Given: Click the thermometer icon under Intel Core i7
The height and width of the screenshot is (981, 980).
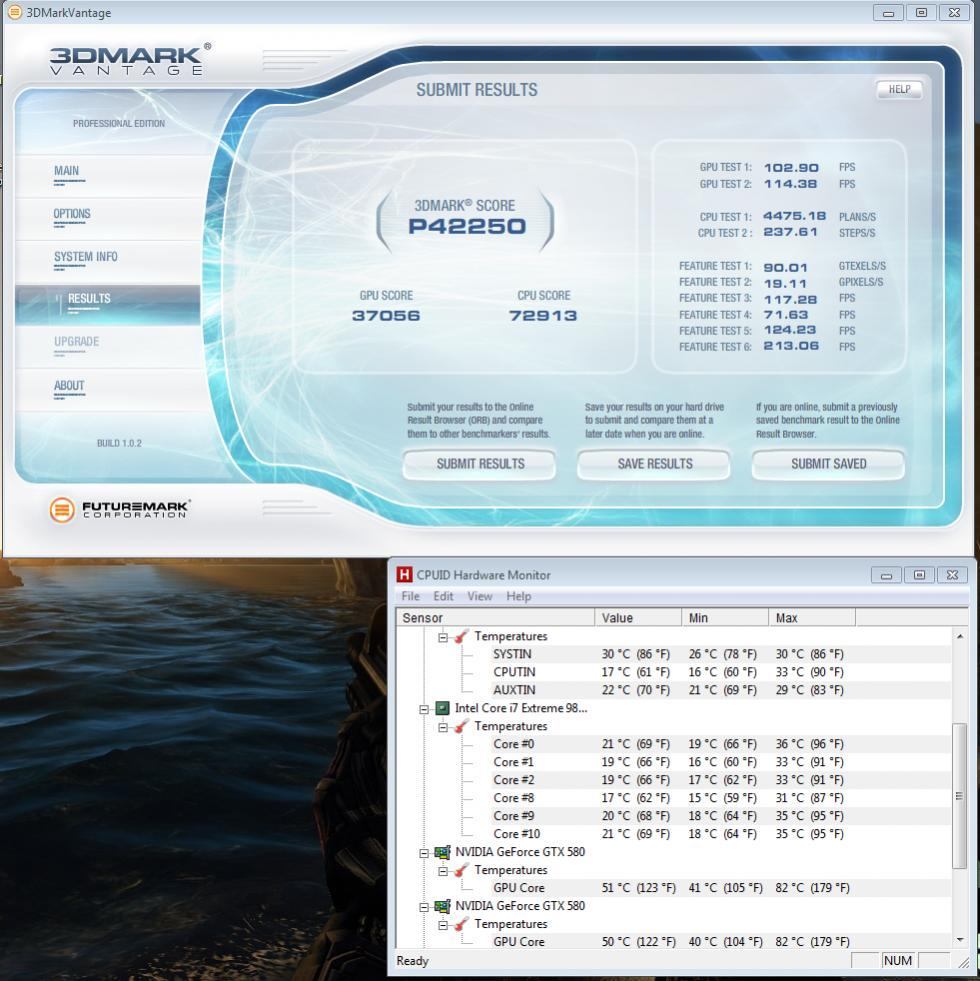Looking at the screenshot, I should coord(461,726).
